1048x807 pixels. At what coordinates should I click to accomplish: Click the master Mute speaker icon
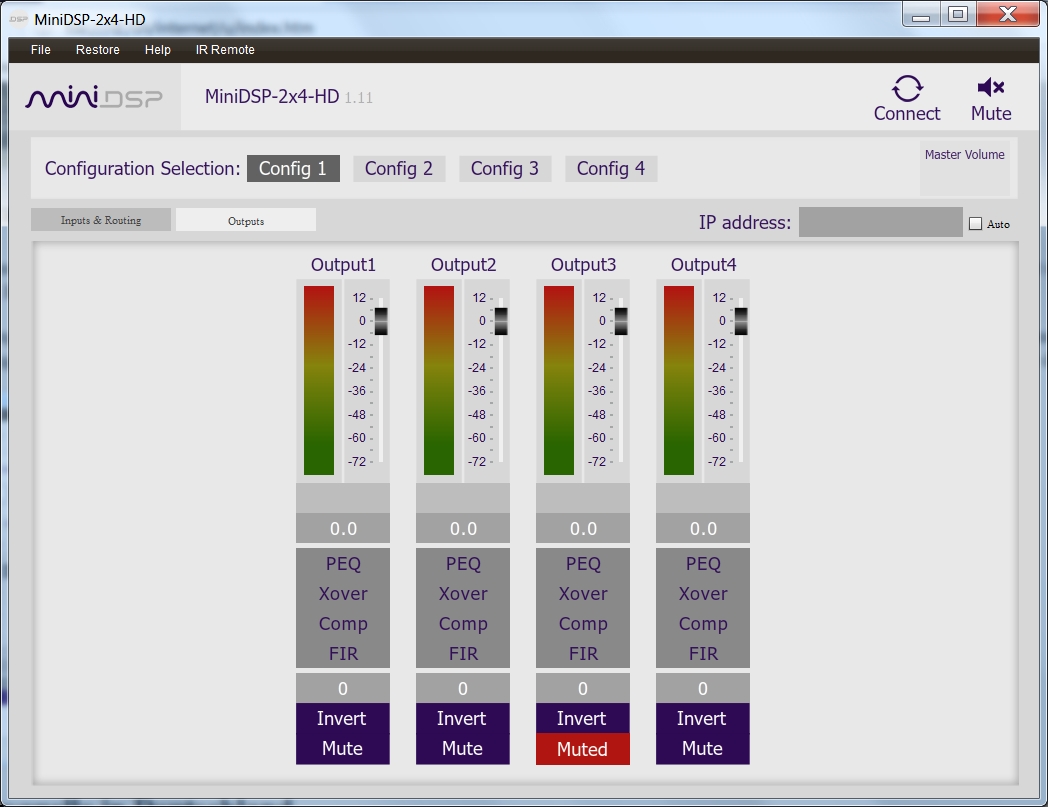point(991,87)
